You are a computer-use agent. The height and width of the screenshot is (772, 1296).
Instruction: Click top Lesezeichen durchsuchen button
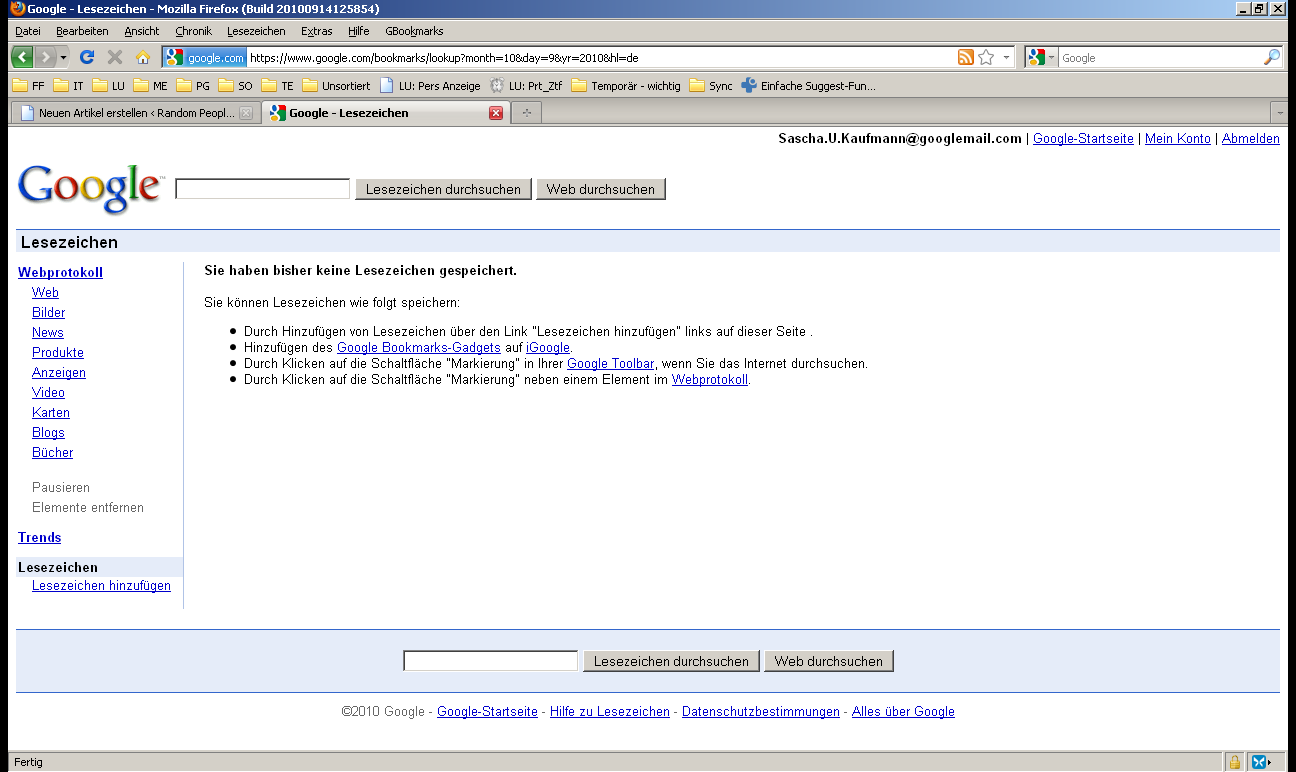444,189
